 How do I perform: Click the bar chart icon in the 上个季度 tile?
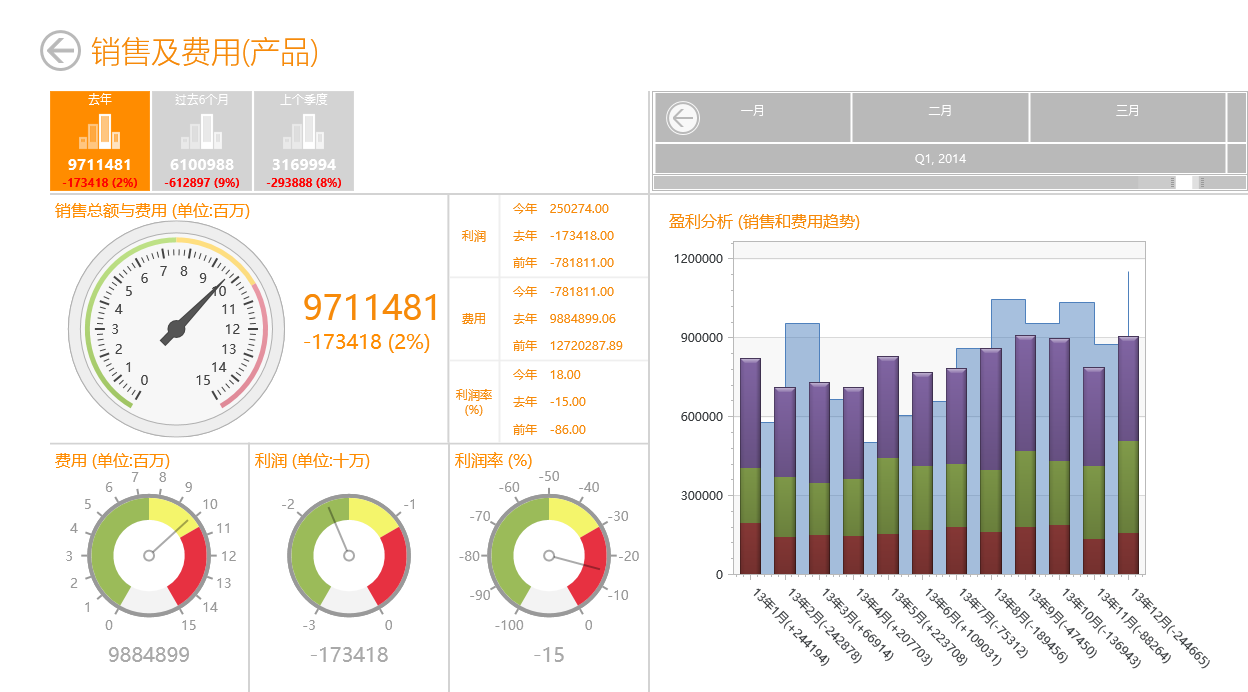[304, 131]
